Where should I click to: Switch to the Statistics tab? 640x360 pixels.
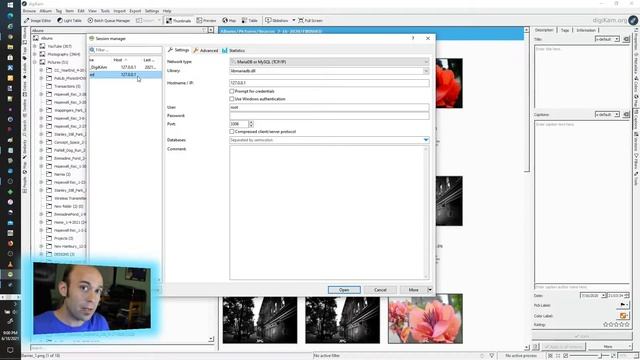pos(234,51)
